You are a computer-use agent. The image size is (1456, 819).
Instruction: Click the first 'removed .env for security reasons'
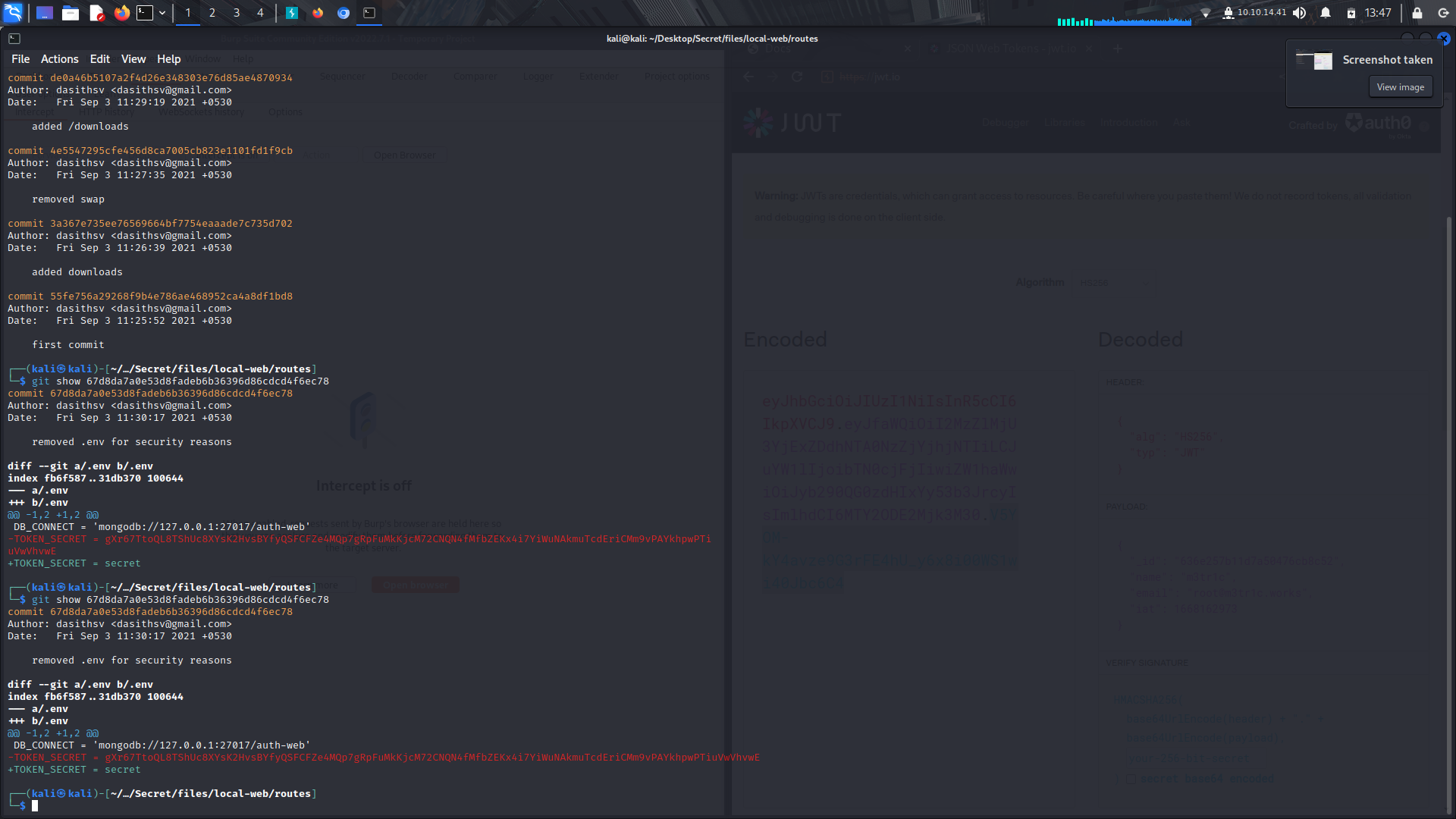coord(132,442)
